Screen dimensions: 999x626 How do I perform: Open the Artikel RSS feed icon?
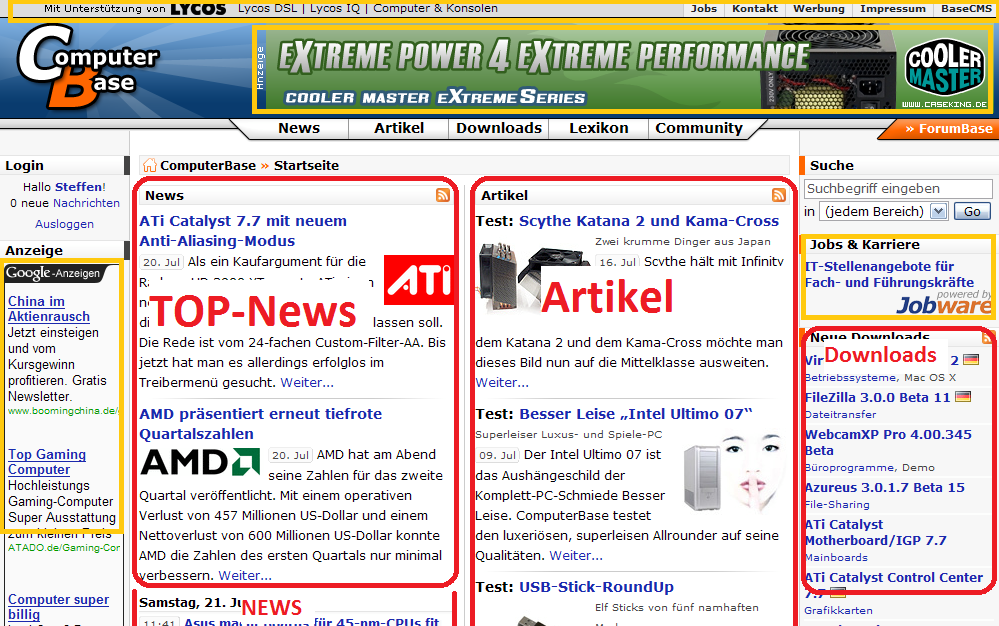click(779, 196)
